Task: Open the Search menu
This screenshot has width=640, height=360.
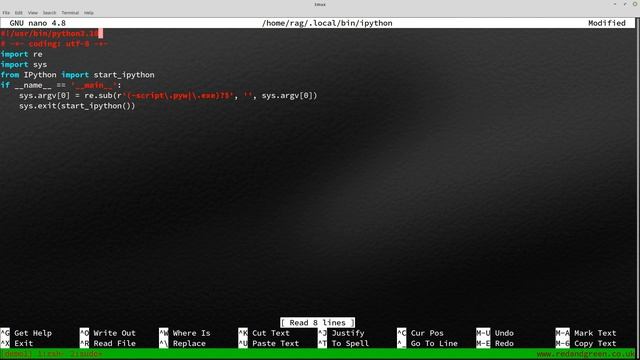Action: 49,13
